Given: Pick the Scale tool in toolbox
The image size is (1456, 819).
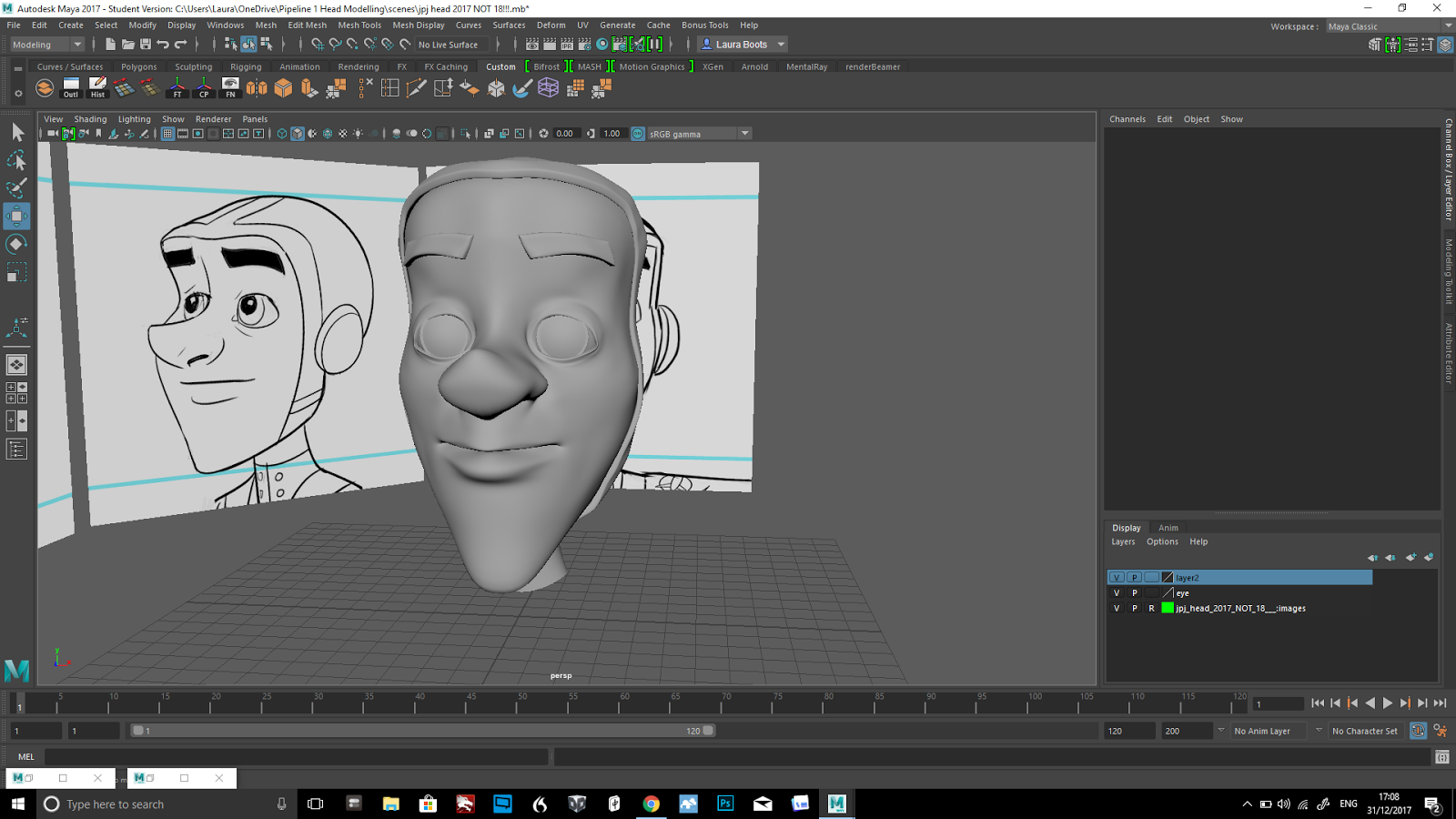Looking at the screenshot, I should click(16, 272).
